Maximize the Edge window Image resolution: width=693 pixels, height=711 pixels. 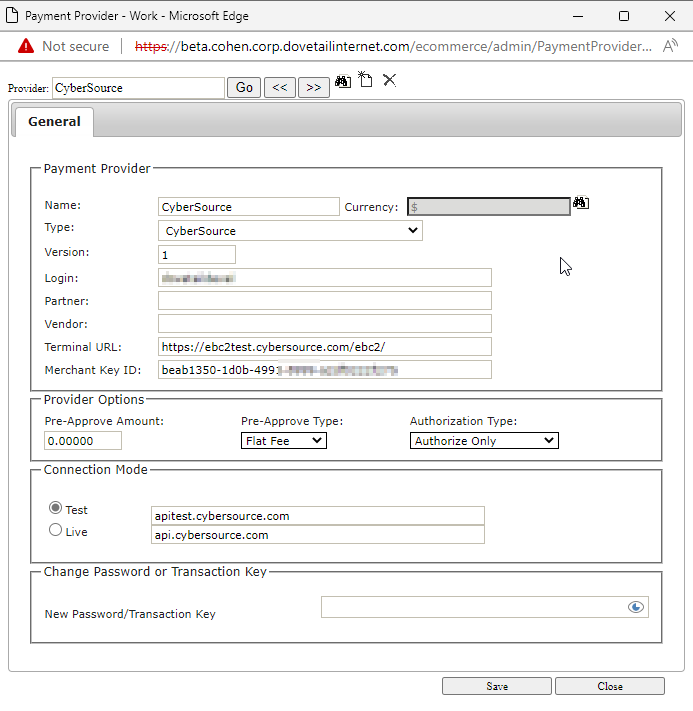point(624,16)
